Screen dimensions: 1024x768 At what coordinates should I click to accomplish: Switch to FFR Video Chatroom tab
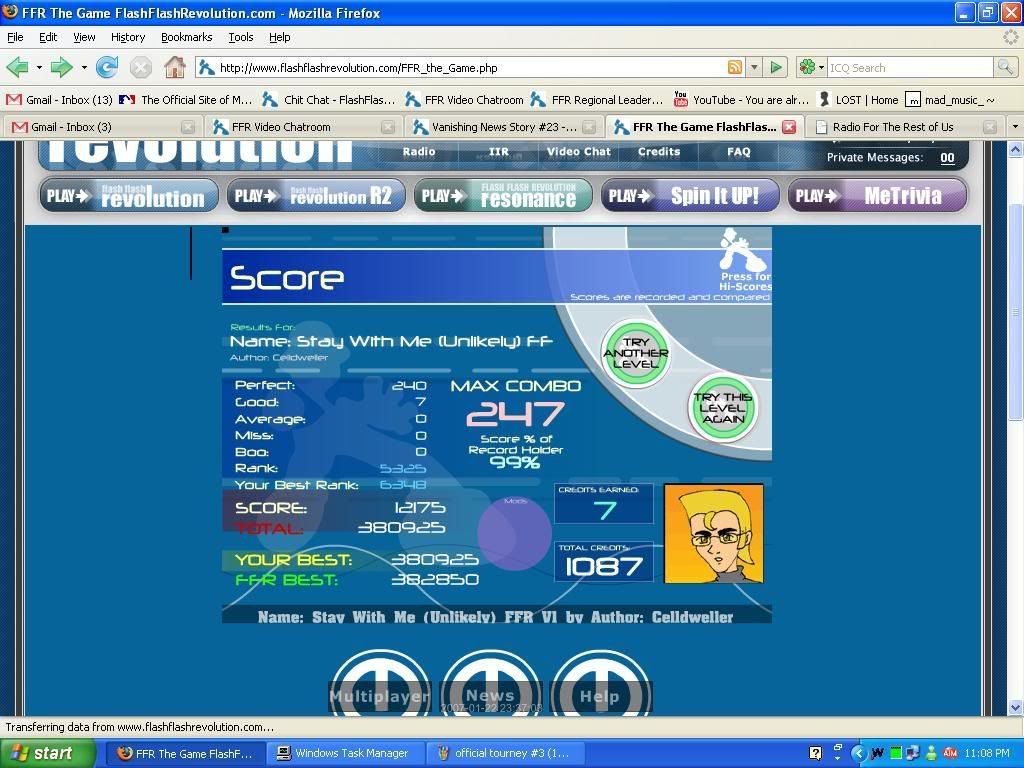[x=301, y=127]
